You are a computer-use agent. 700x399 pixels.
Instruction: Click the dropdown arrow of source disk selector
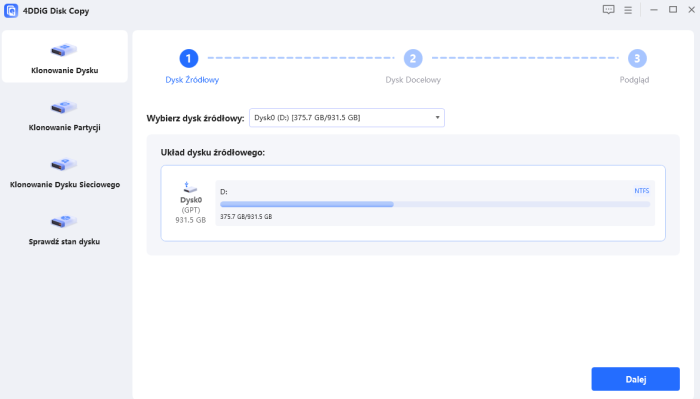438,118
